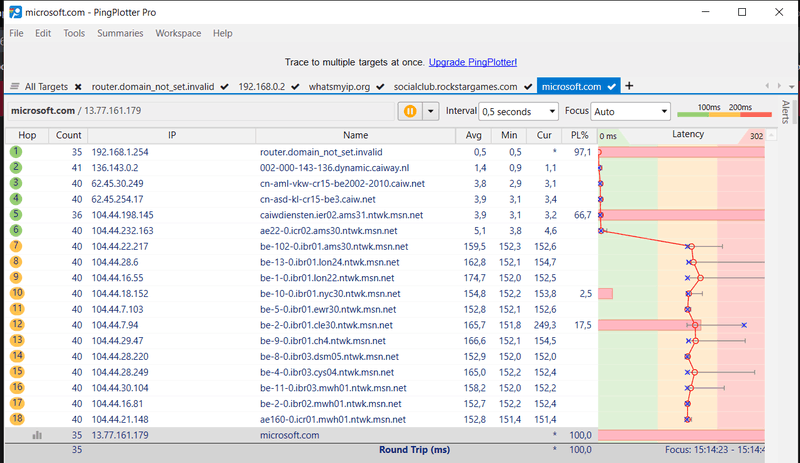The height and width of the screenshot is (463, 800).
Task: Click the bar chart icon on final hop row
Action: pos(37,435)
